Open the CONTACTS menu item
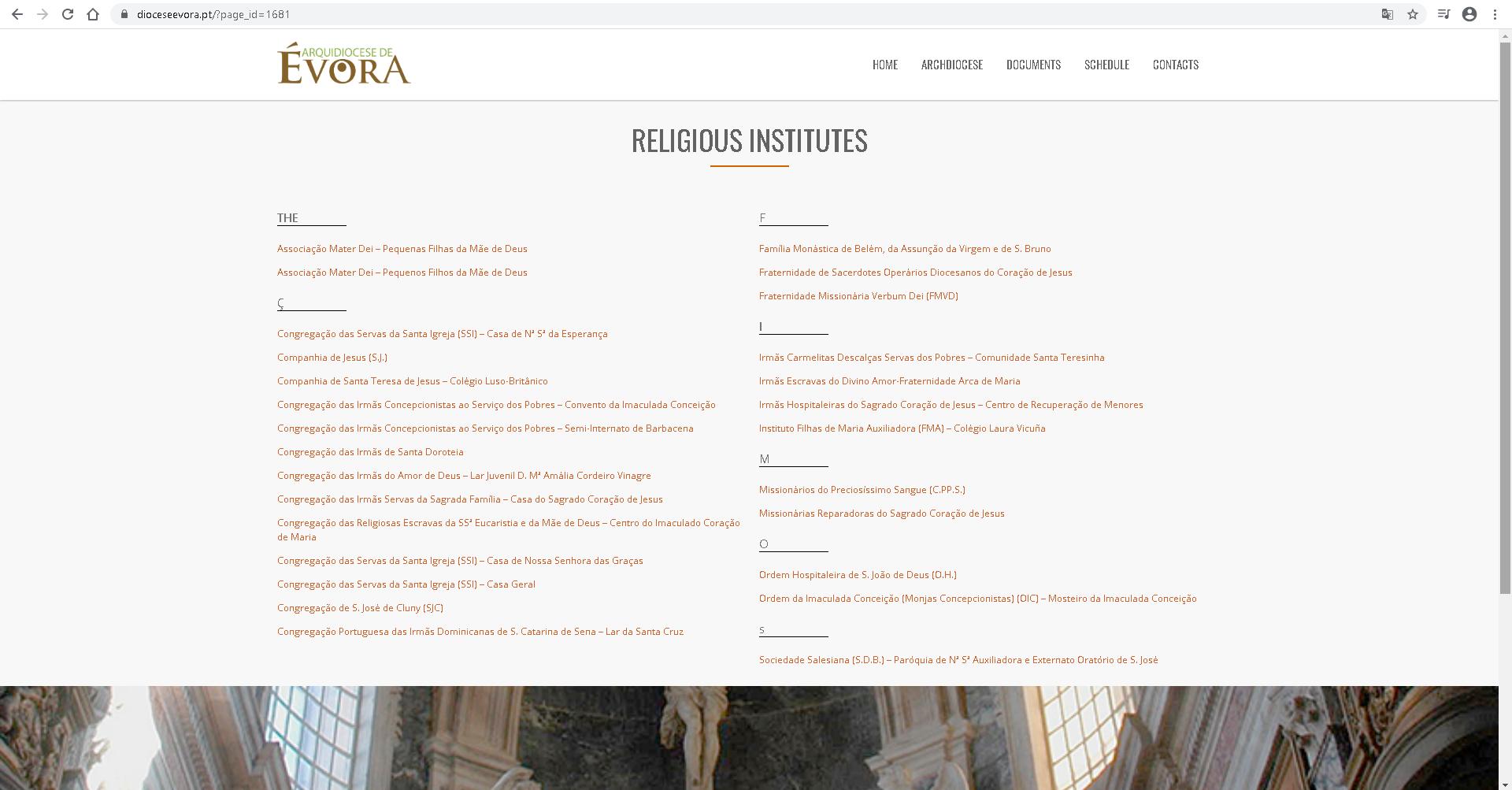The image size is (1512, 790). 1176,65
